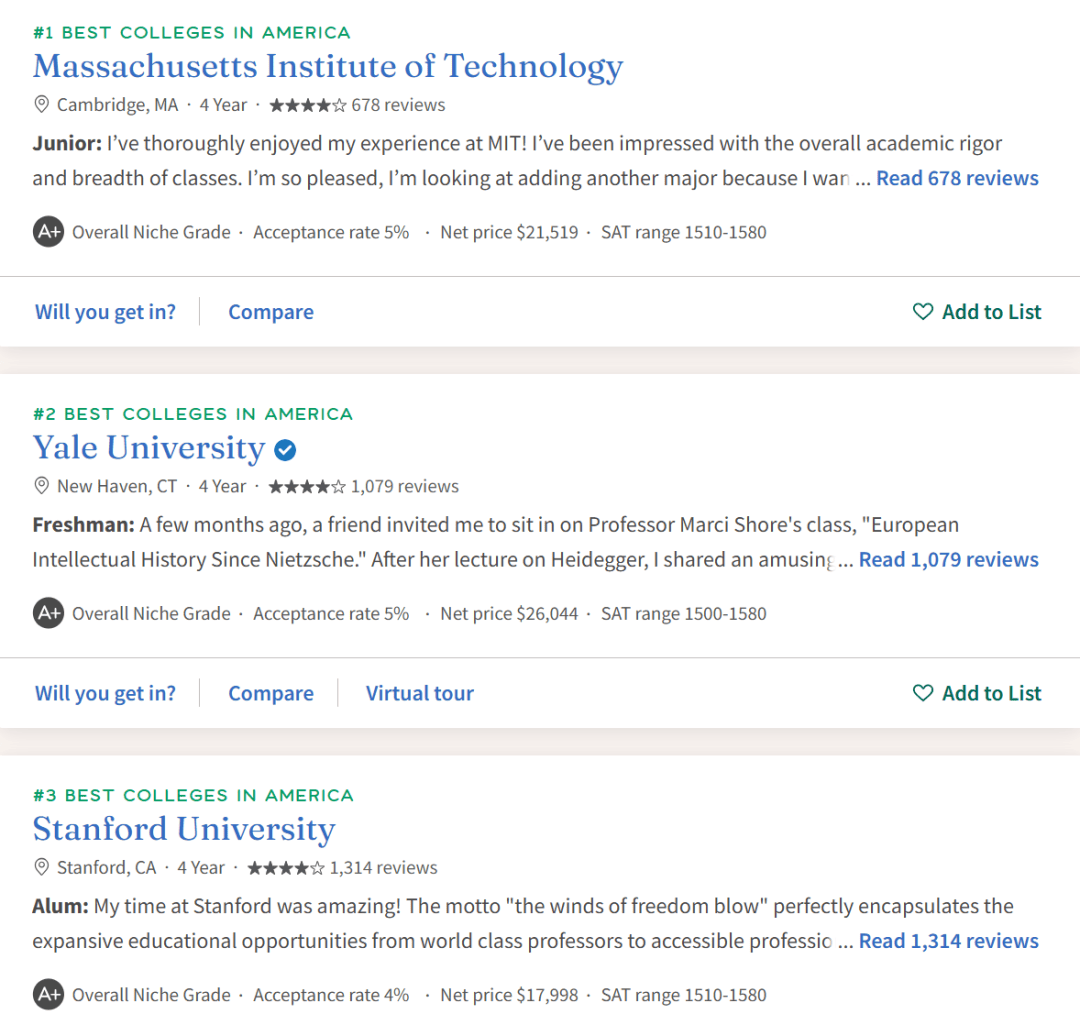Click Read 1,079 reviews for Yale

948,559
